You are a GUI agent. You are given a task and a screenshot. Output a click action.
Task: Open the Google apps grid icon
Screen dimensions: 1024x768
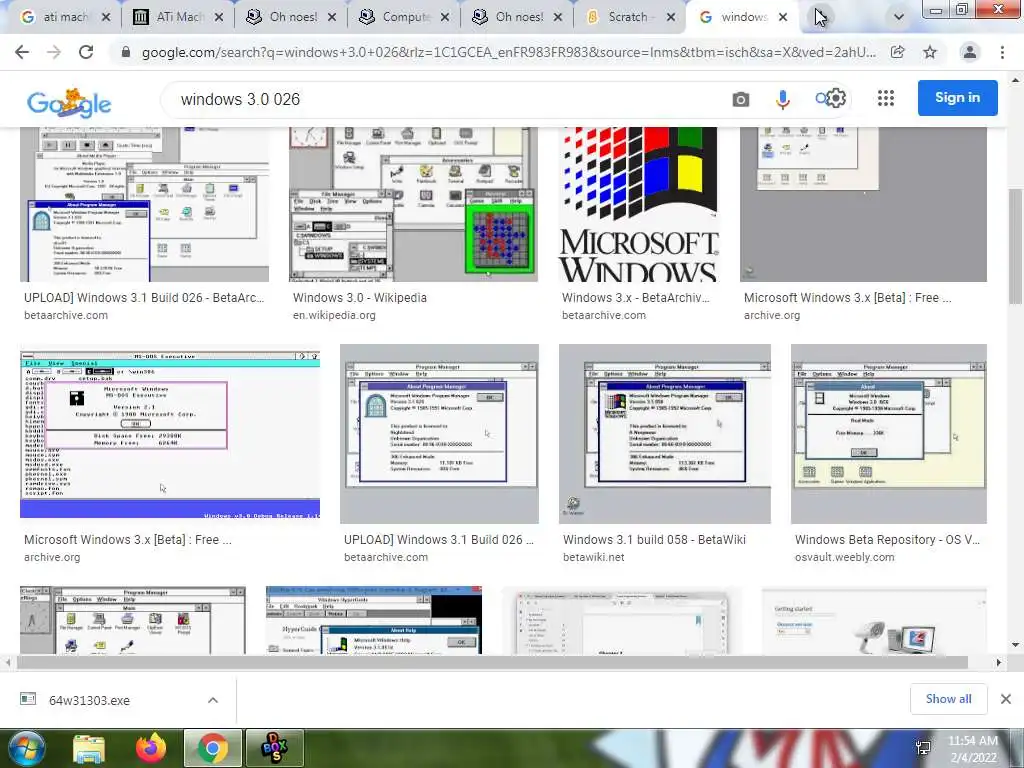pos(886,98)
